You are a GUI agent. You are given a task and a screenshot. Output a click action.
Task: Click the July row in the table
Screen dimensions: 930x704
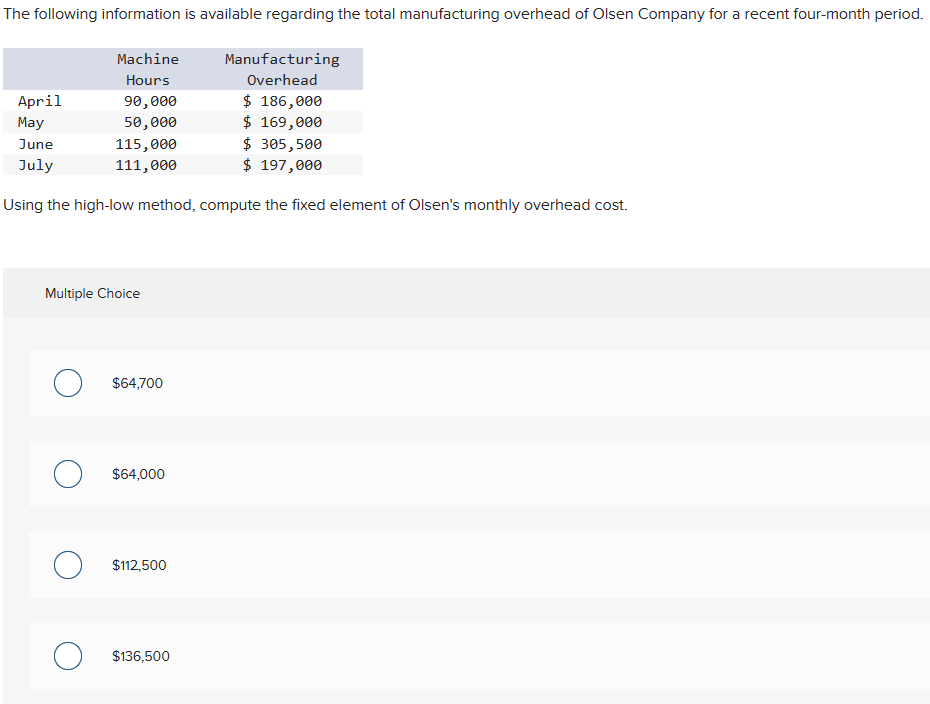[x=36, y=165]
